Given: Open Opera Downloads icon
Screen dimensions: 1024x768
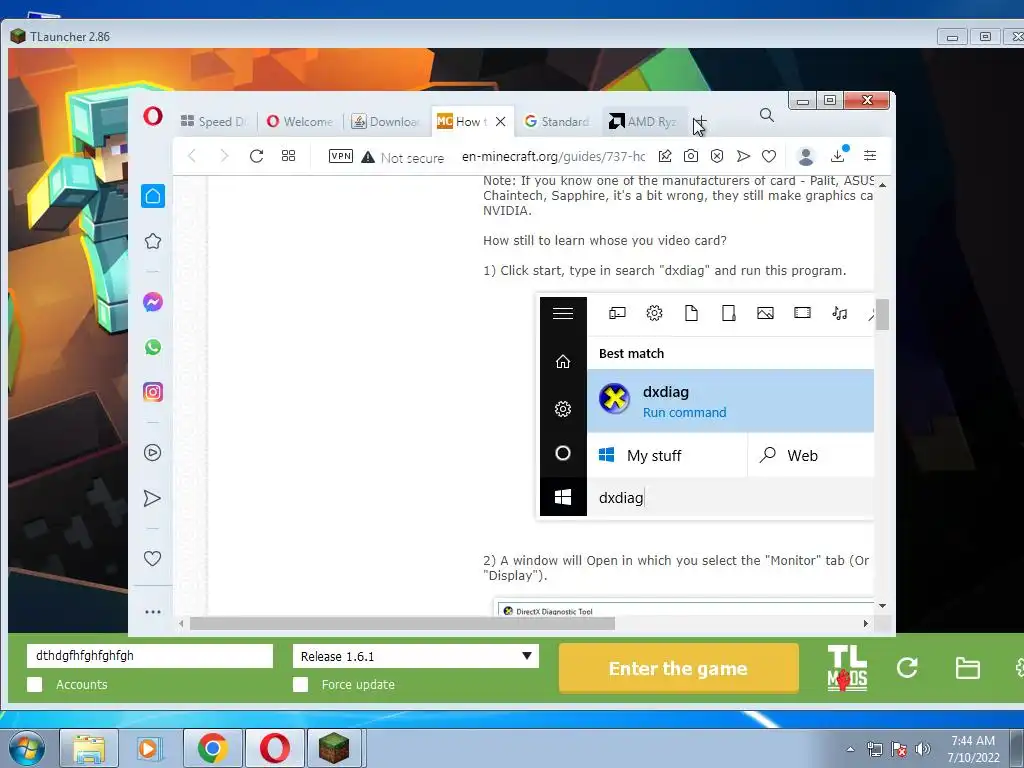Looking at the screenshot, I should (838, 155).
